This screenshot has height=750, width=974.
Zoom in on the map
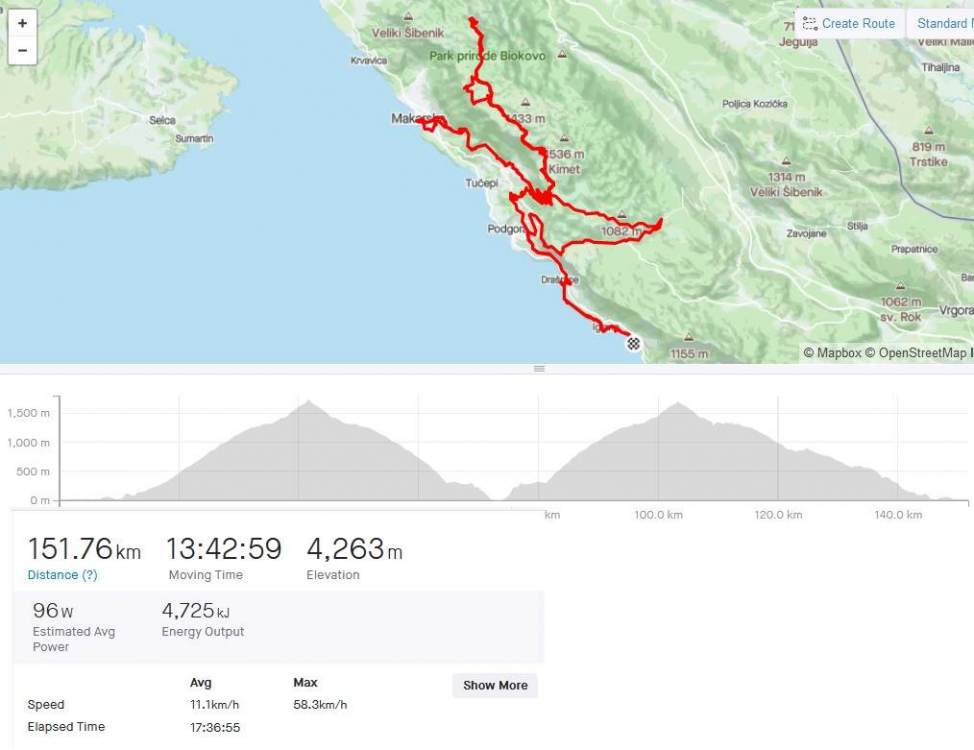[x=22, y=23]
